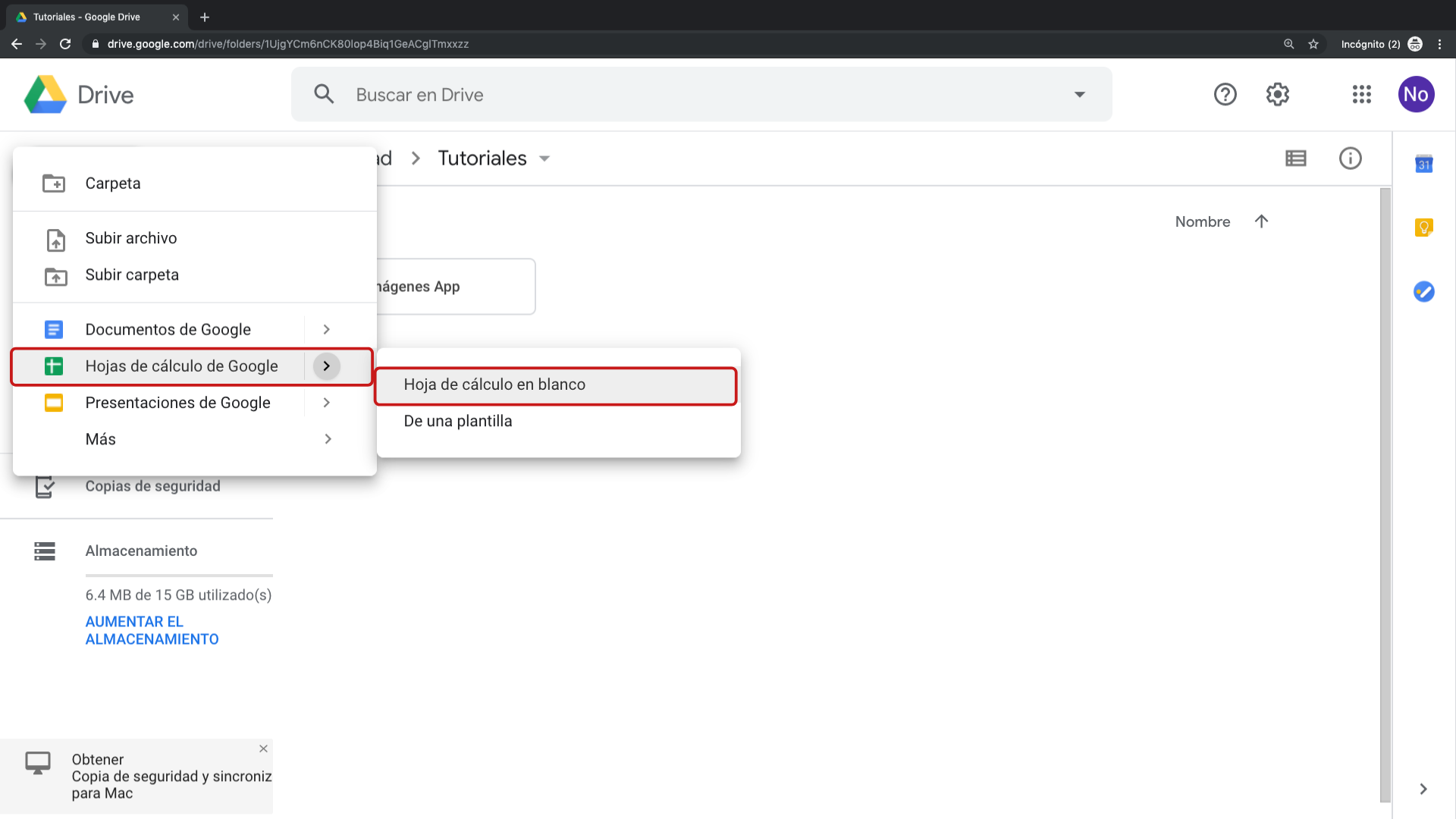Expand the side panel chevron at bottom right

pyautogui.click(x=1423, y=789)
